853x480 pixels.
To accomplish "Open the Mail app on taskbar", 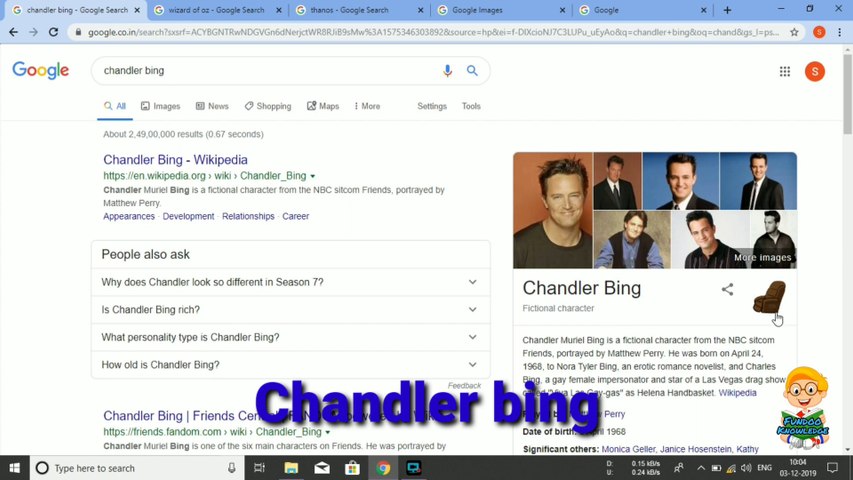I will pos(322,468).
